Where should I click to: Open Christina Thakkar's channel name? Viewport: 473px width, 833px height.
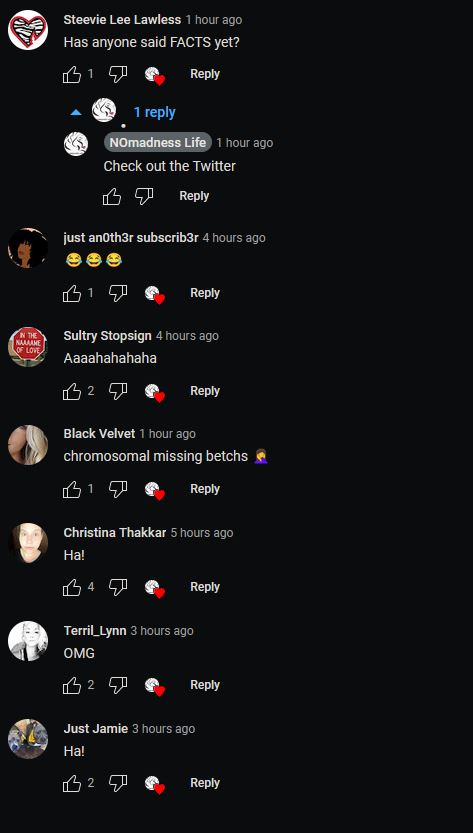point(115,532)
